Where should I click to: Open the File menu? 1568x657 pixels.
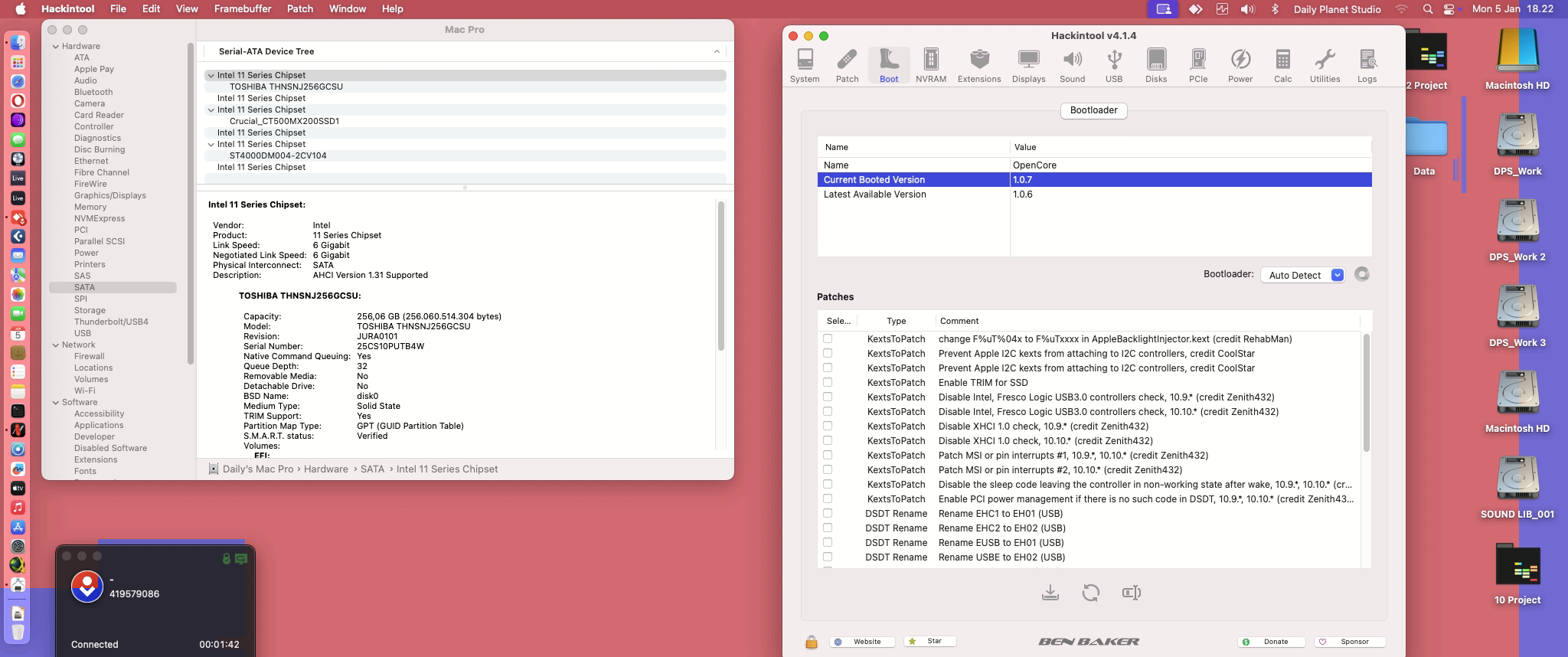118,9
